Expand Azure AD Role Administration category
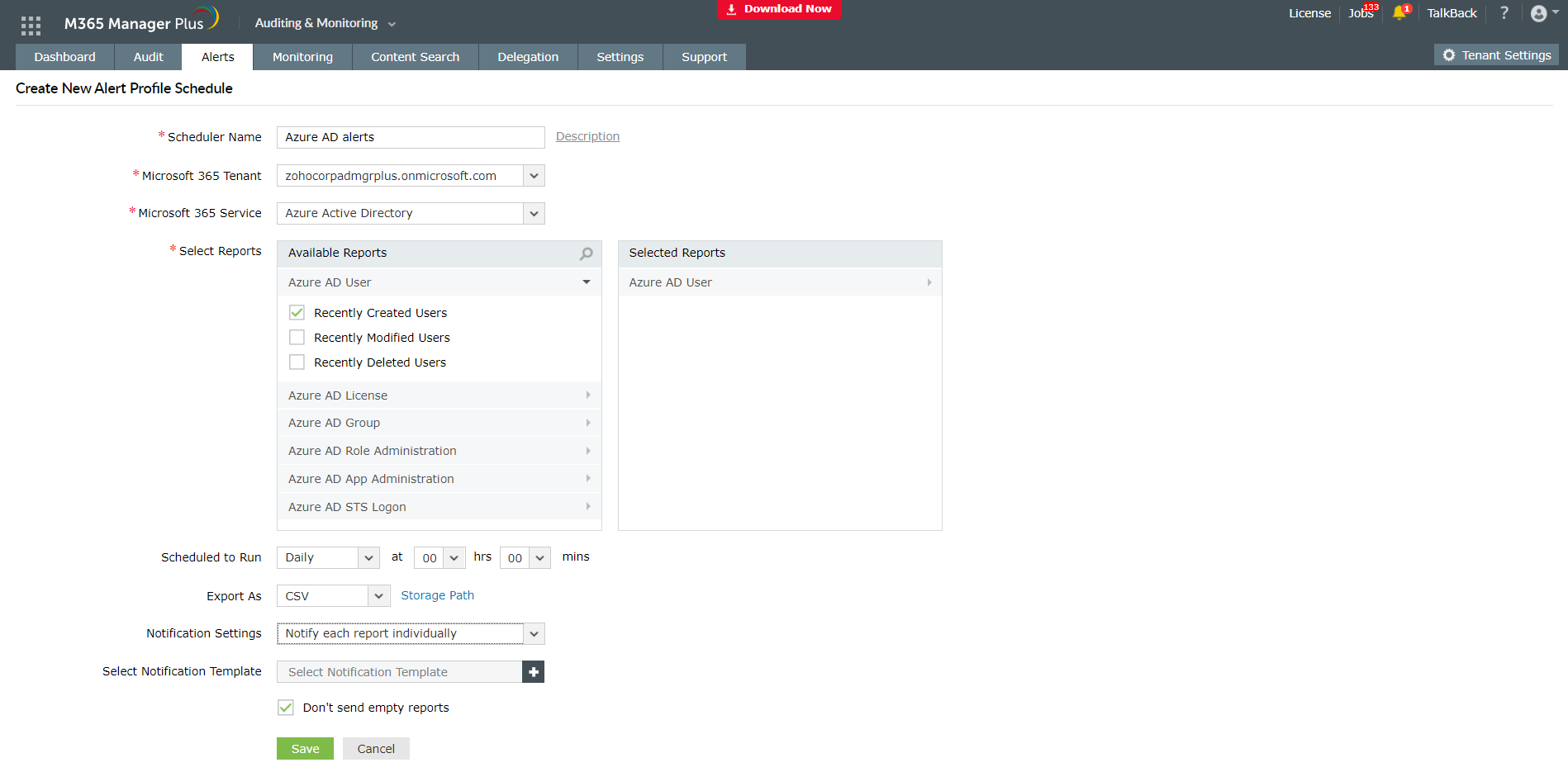 440,451
